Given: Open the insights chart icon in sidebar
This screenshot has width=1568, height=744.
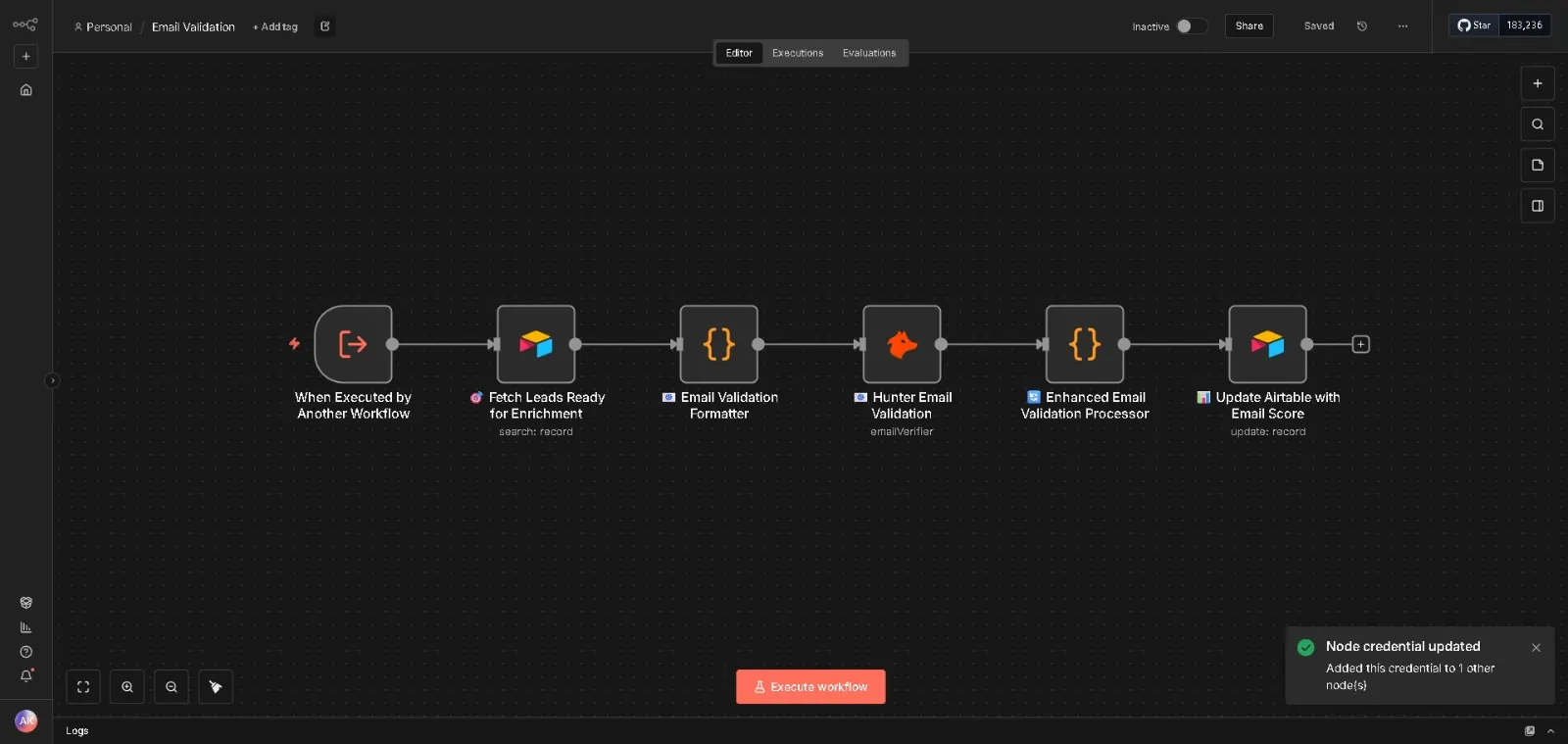Looking at the screenshot, I should tap(26, 627).
